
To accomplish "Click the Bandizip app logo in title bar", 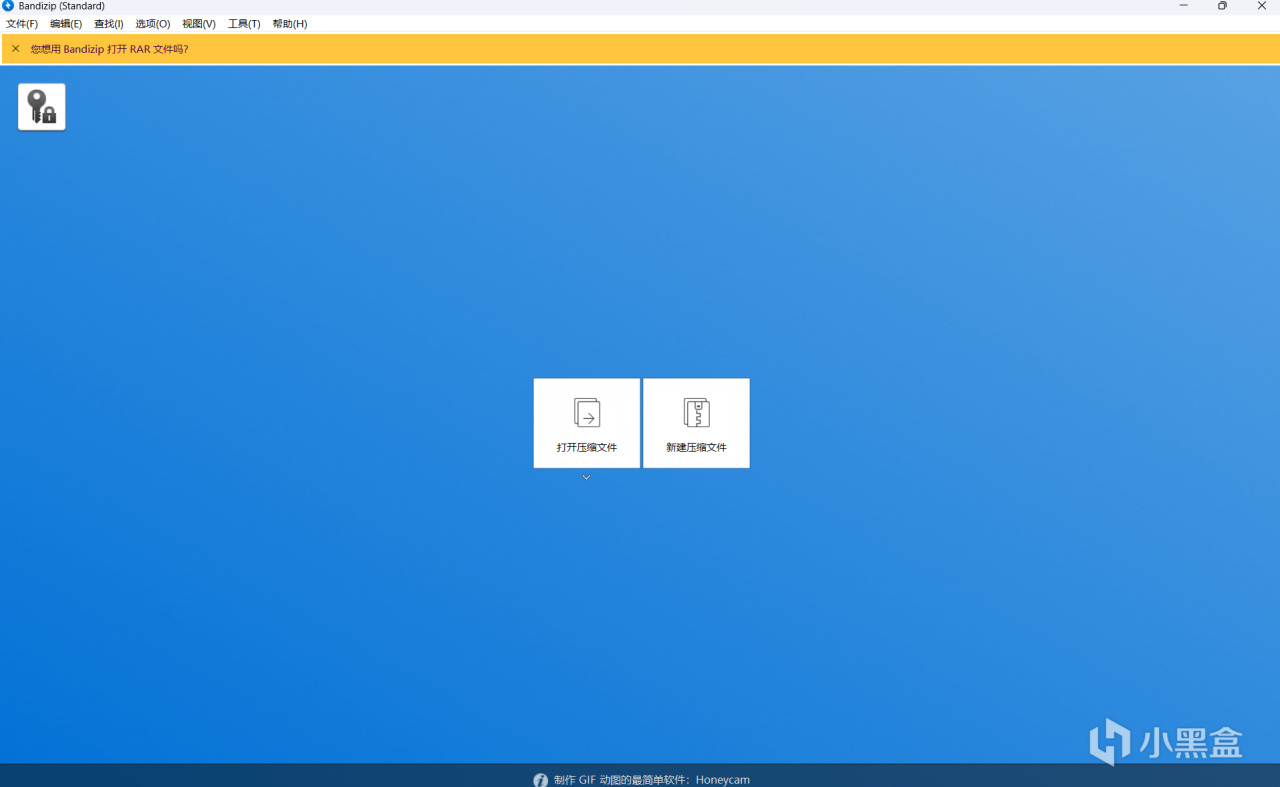I will (8, 6).
